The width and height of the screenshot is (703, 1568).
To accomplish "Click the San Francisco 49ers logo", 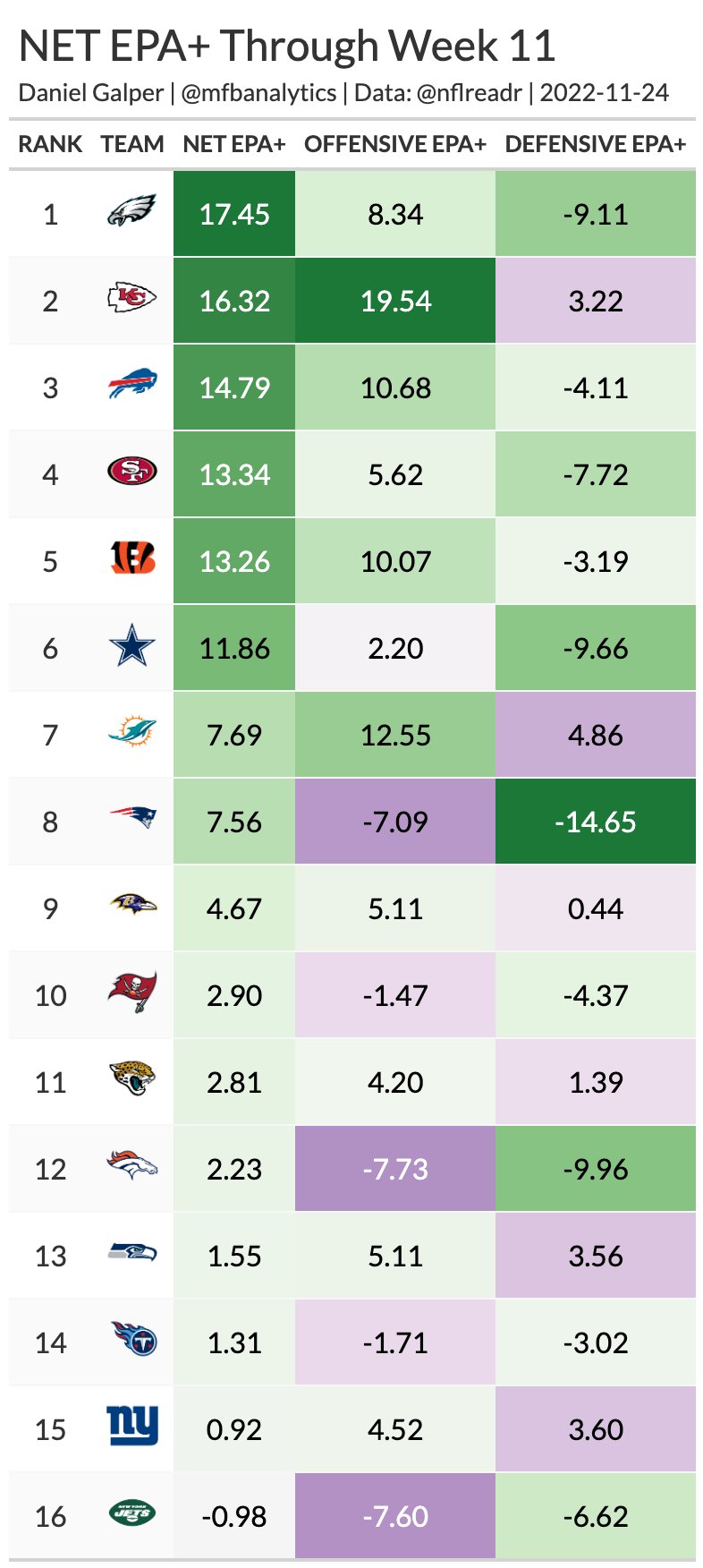I will (132, 472).
